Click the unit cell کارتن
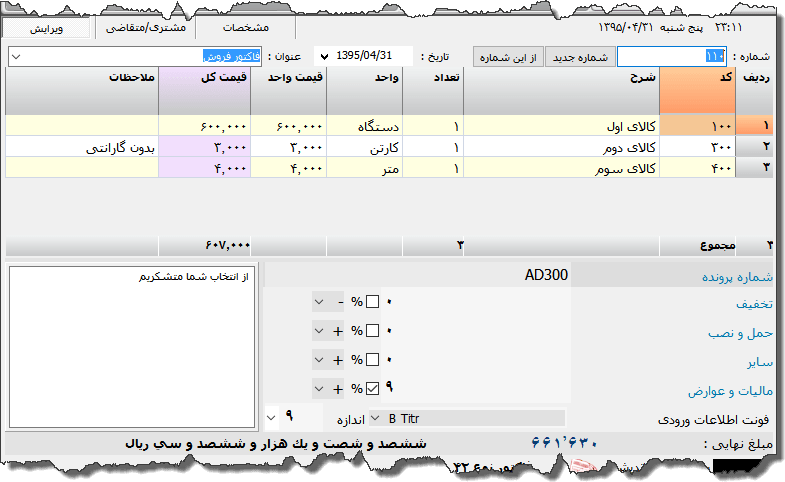 (364, 147)
